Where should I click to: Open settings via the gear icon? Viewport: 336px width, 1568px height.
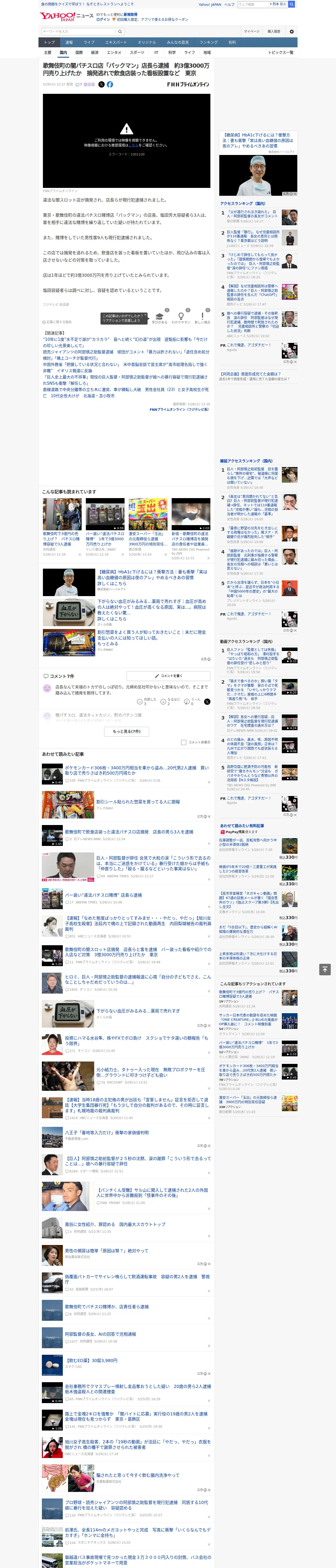292,32
